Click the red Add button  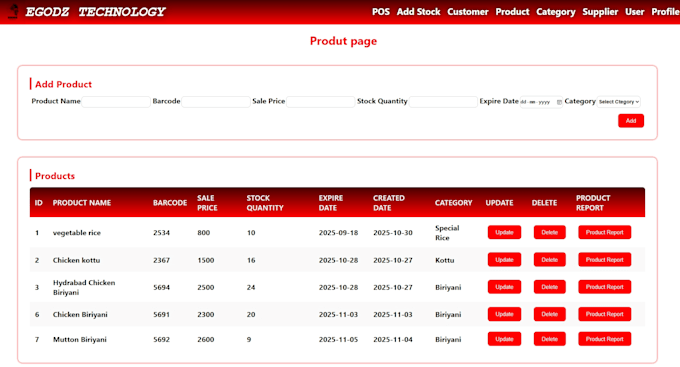631,121
